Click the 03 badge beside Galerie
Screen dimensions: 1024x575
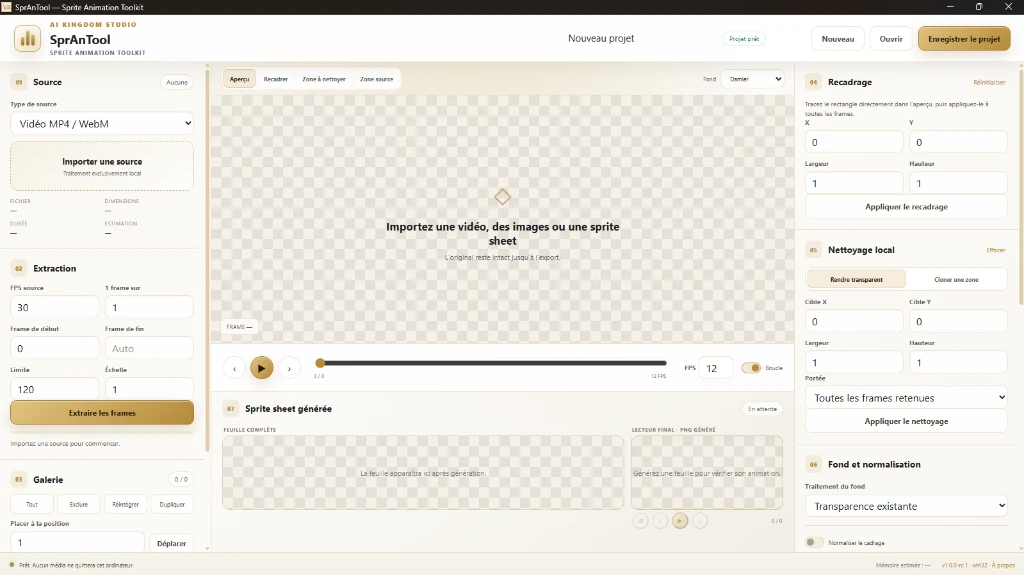(19, 480)
